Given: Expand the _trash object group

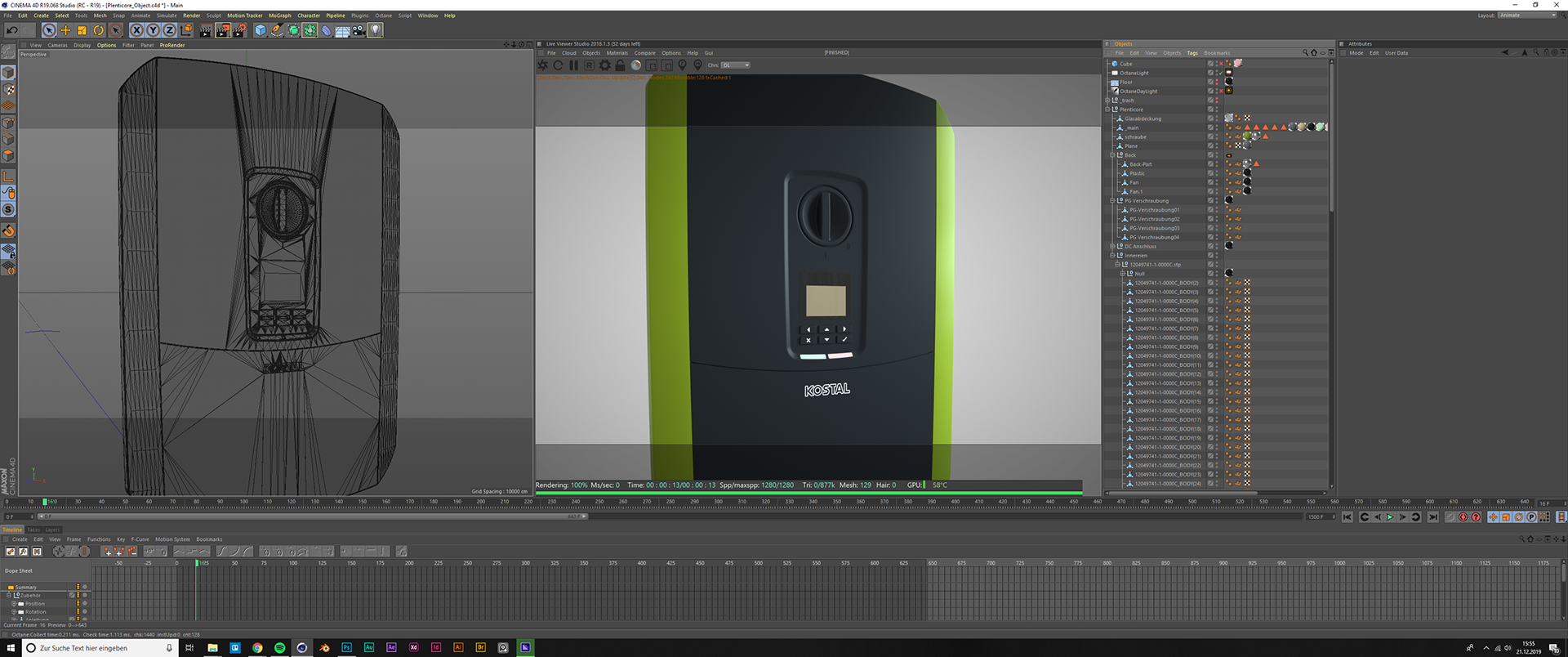Looking at the screenshot, I should [x=1107, y=101].
